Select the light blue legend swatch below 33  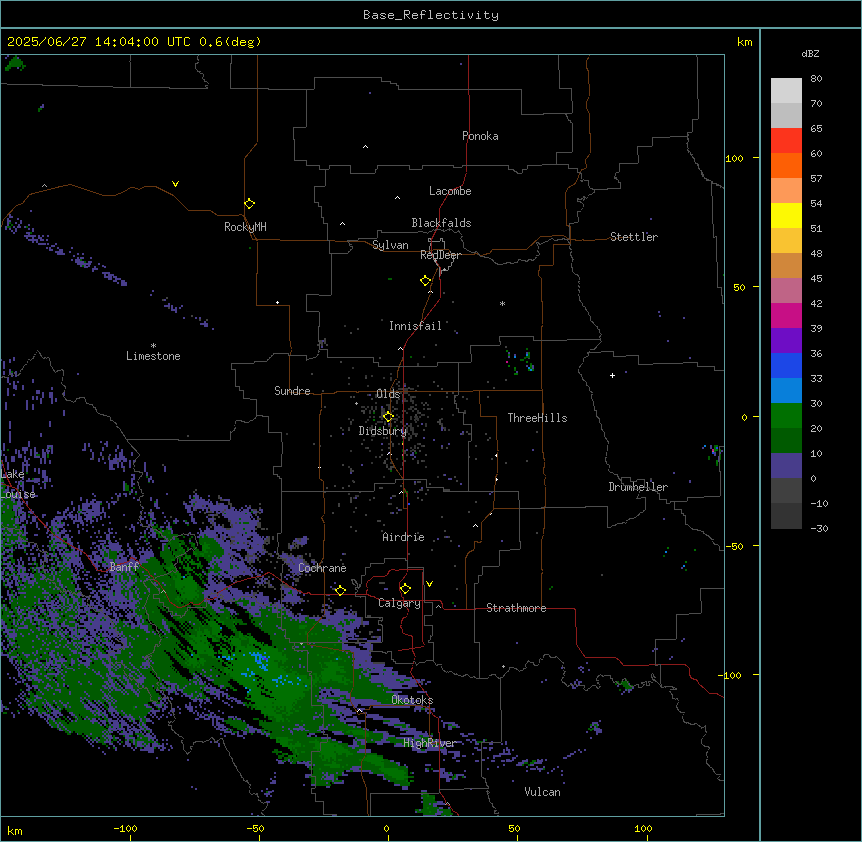click(786, 390)
